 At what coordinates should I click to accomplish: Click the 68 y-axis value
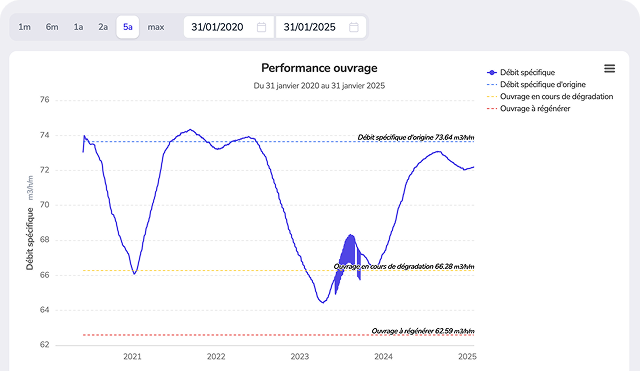(x=44, y=240)
